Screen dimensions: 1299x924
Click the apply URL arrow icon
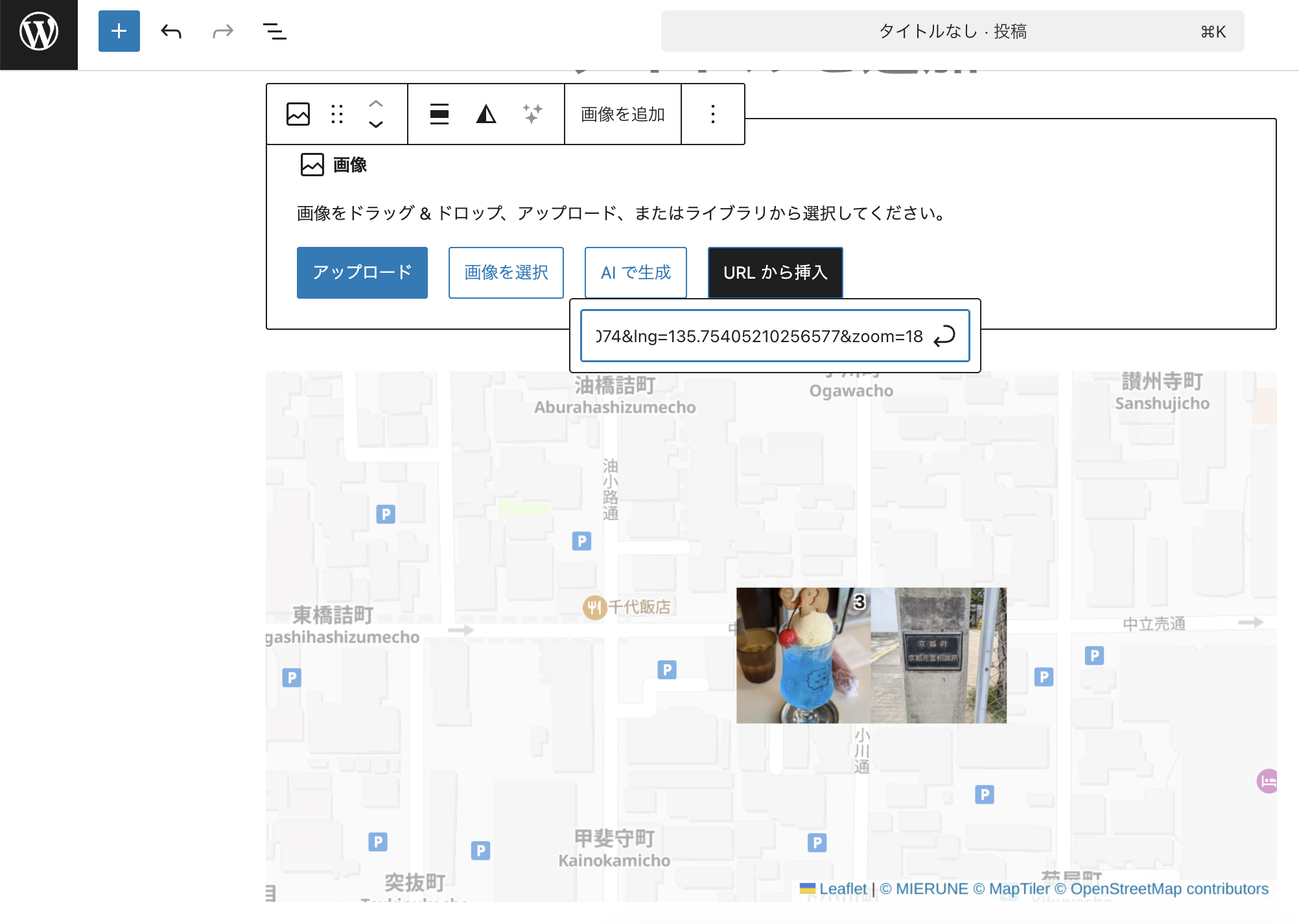[x=944, y=336]
